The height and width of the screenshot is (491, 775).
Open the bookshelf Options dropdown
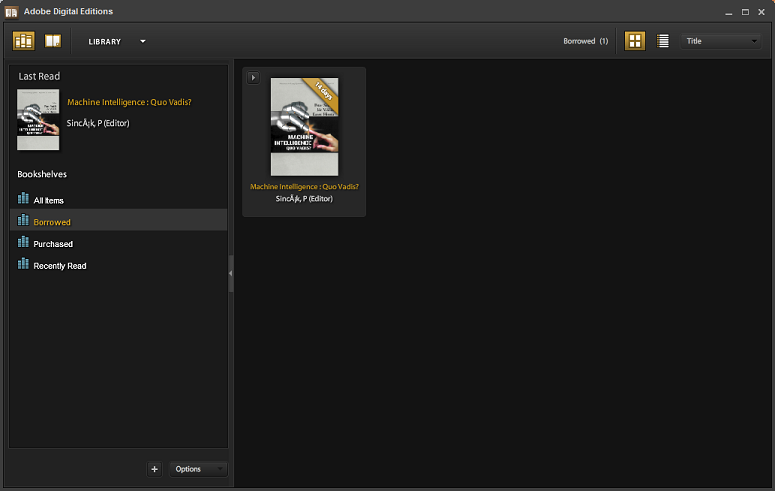tap(198, 469)
